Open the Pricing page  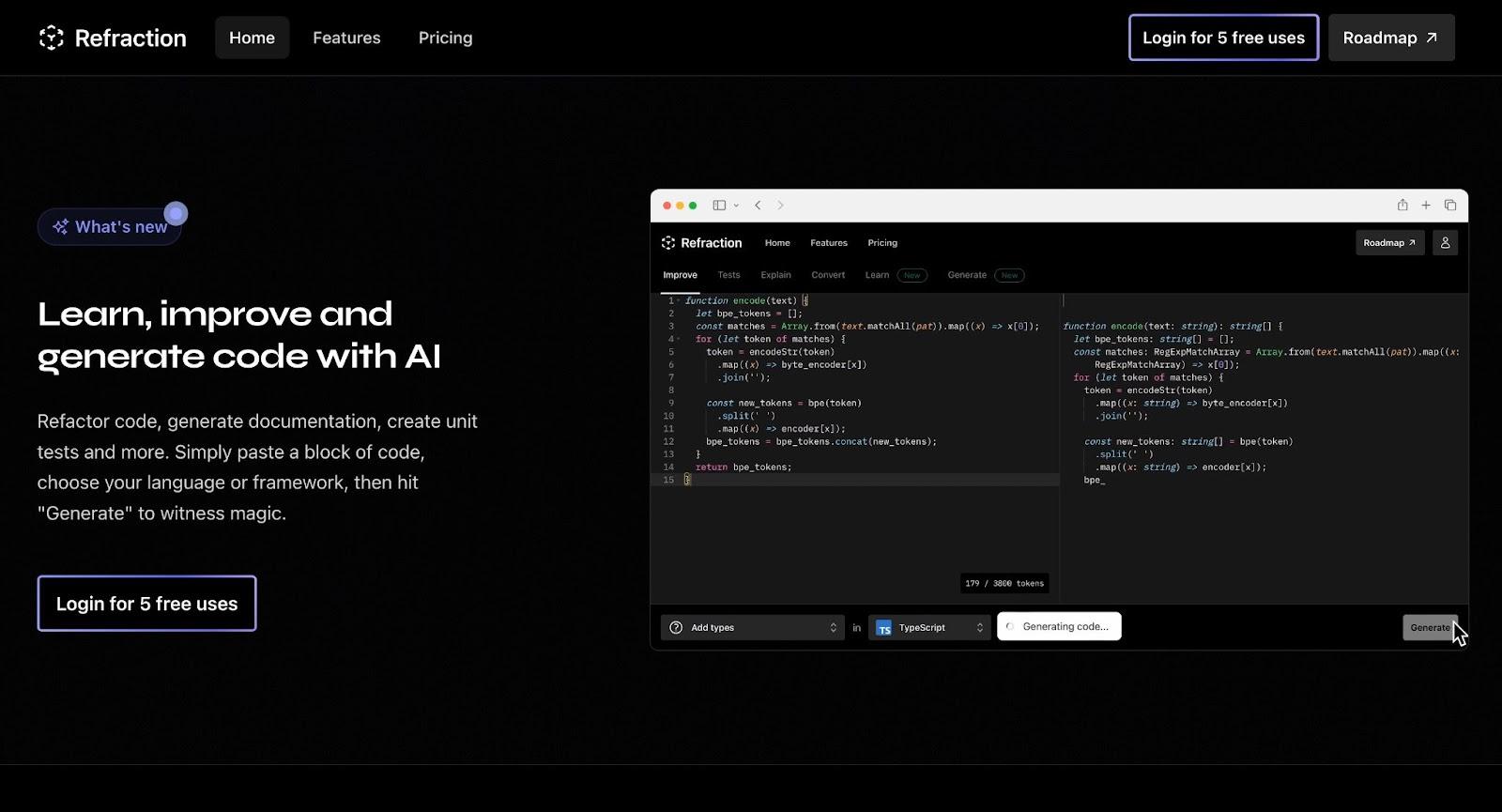pos(446,38)
